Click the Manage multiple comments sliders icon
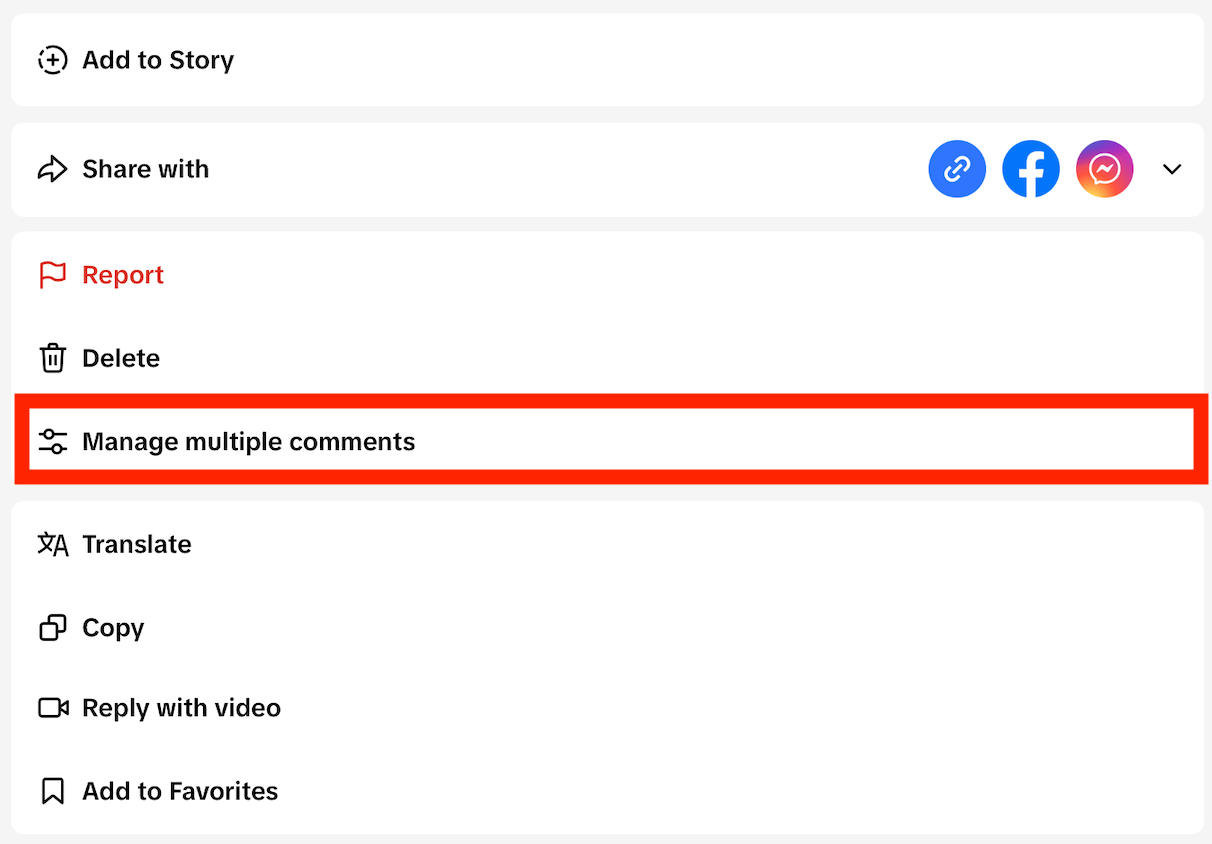The width and height of the screenshot is (1212, 844). [52, 441]
